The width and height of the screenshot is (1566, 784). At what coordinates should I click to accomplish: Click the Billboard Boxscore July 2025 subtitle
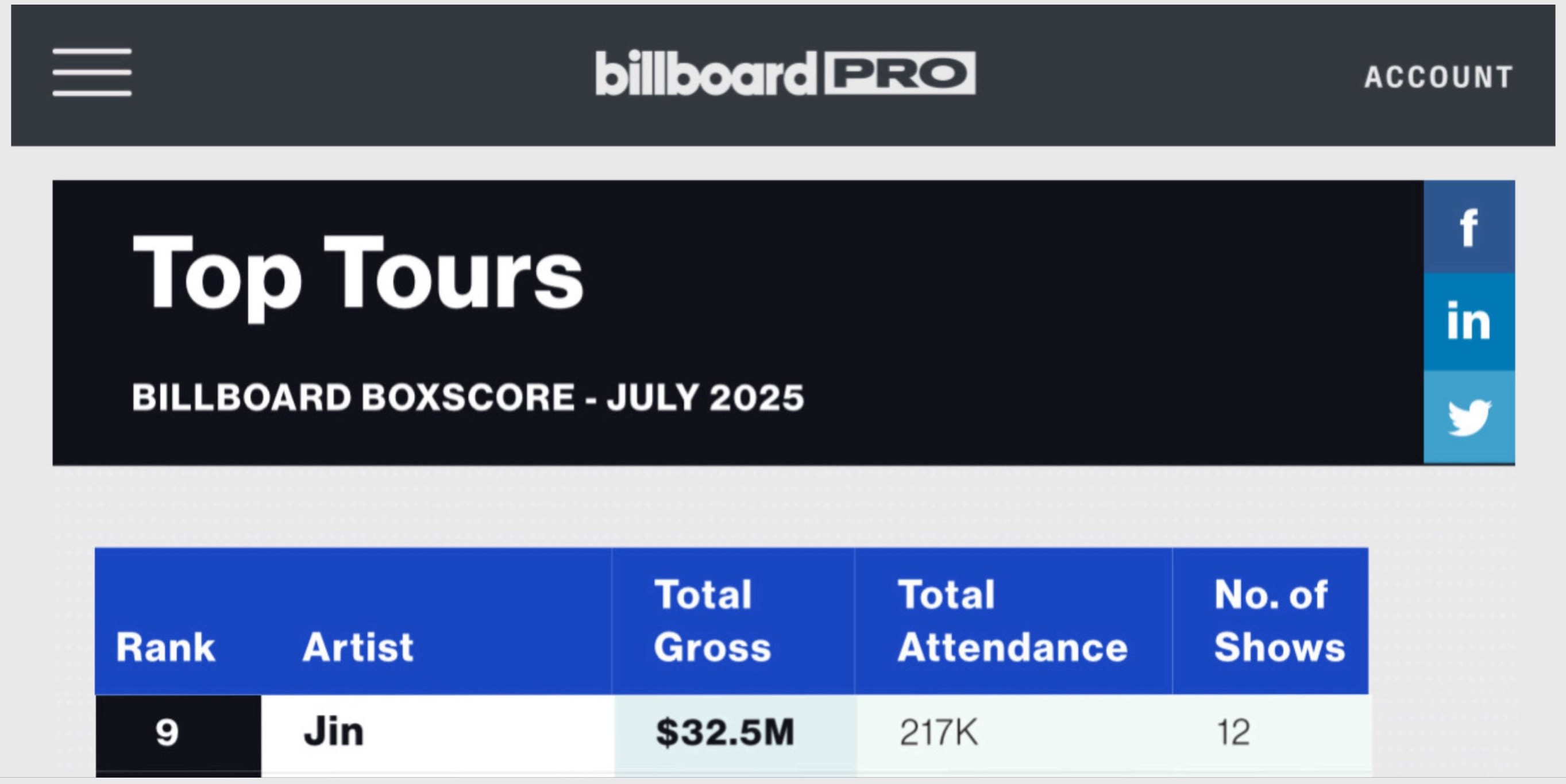pyautogui.click(x=468, y=397)
